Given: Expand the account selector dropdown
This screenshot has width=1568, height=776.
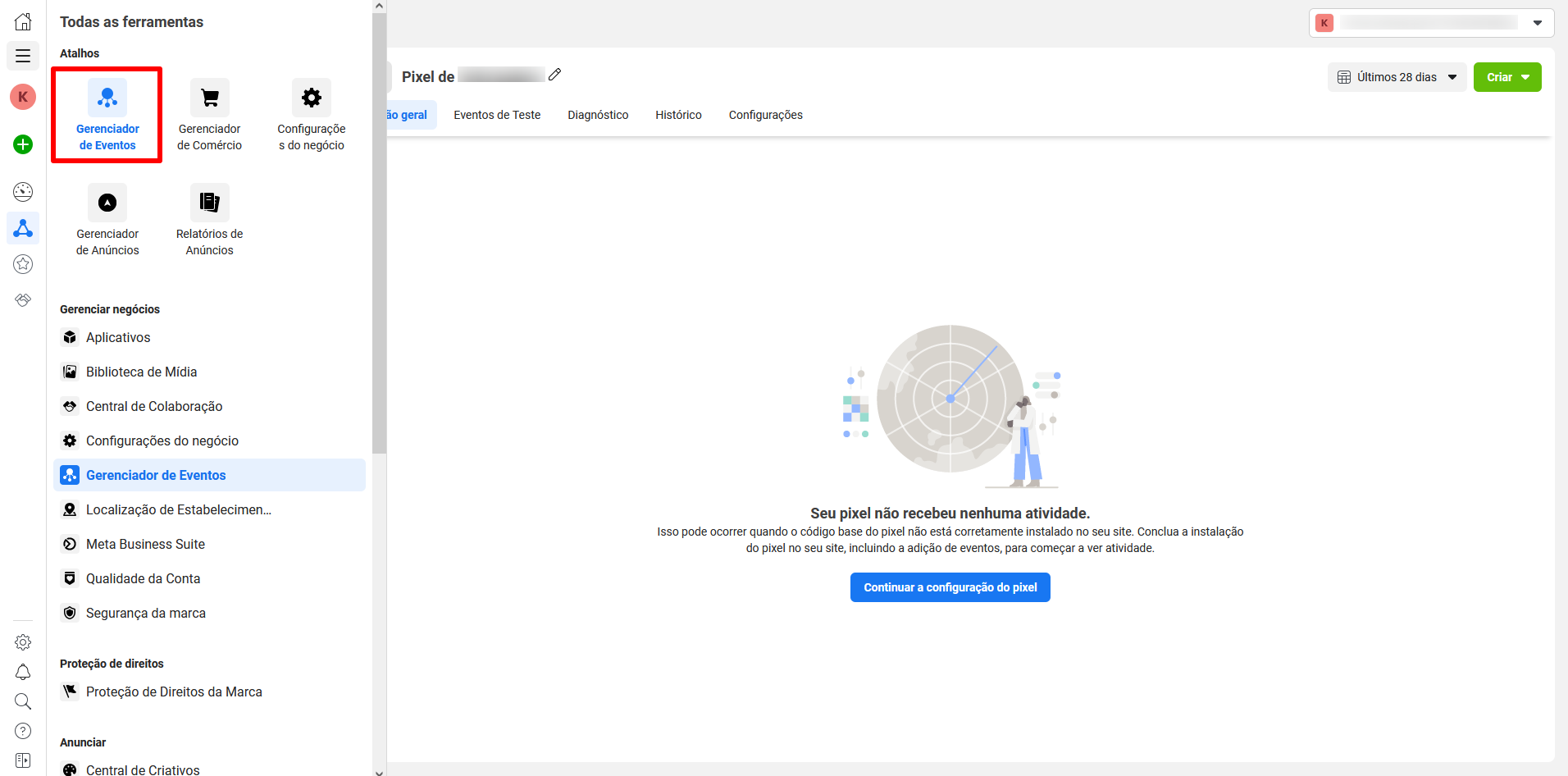Looking at the screenshot, I should [1431, 23].
